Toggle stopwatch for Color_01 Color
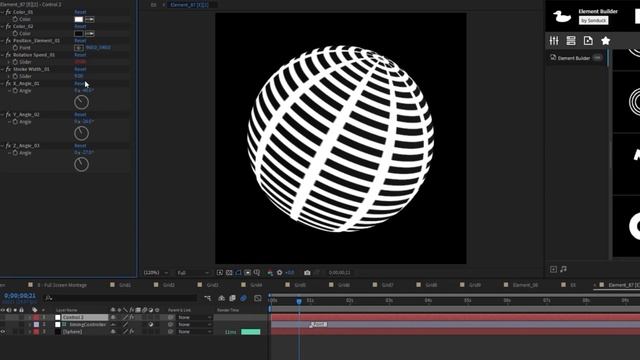Image resolution: width=640 pixels, height=360 pixels. [15, 19]
